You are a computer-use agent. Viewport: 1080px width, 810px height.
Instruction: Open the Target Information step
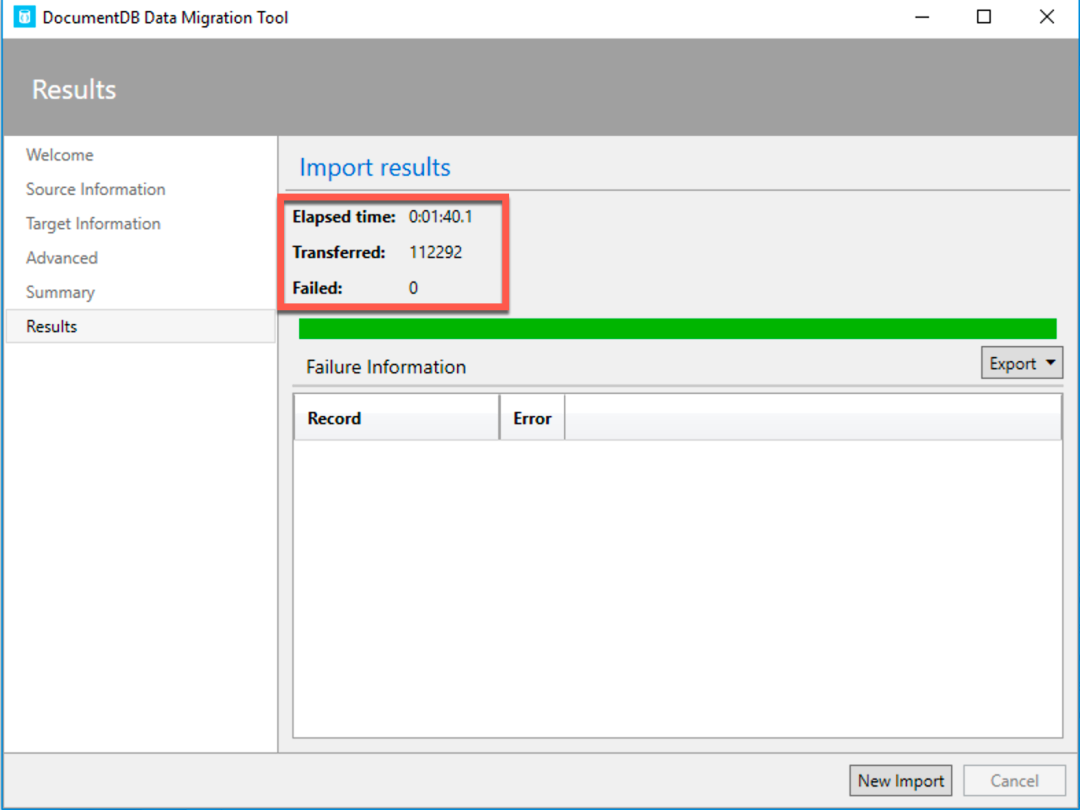click(93, 224)
